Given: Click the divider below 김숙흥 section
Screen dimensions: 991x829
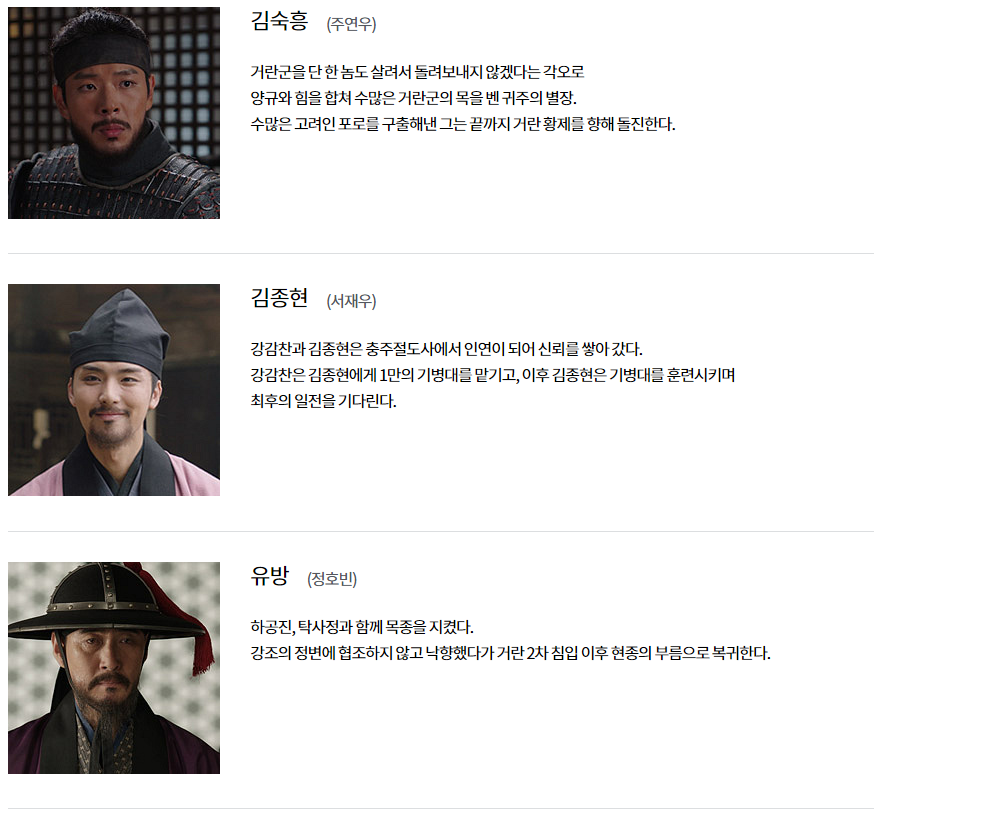Looking at the screenshot, I should [441, 253].
